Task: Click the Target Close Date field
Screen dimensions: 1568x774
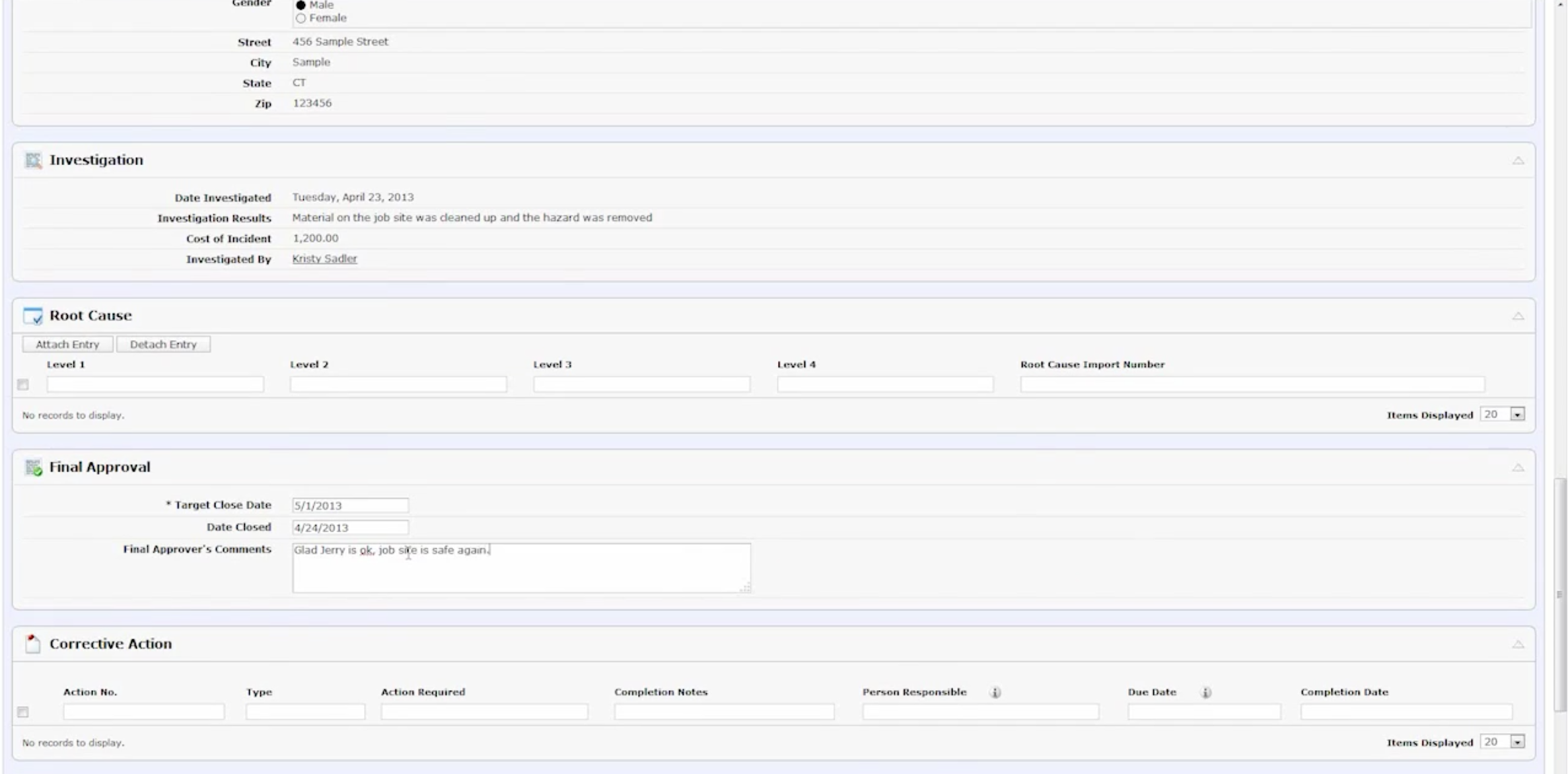Action: tap(350, 506)
